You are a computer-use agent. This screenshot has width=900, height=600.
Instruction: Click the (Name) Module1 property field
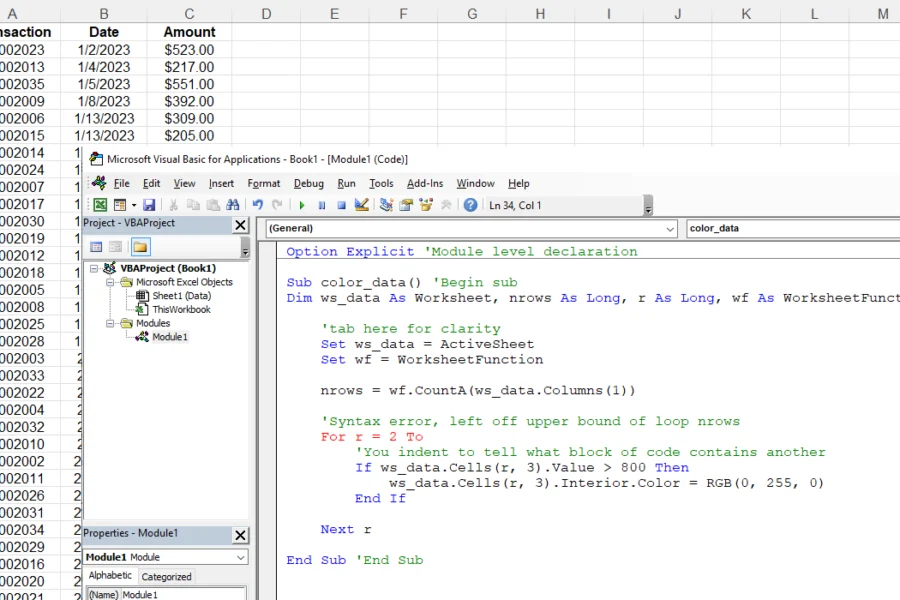pyautogui.click(x=166, y=594)
